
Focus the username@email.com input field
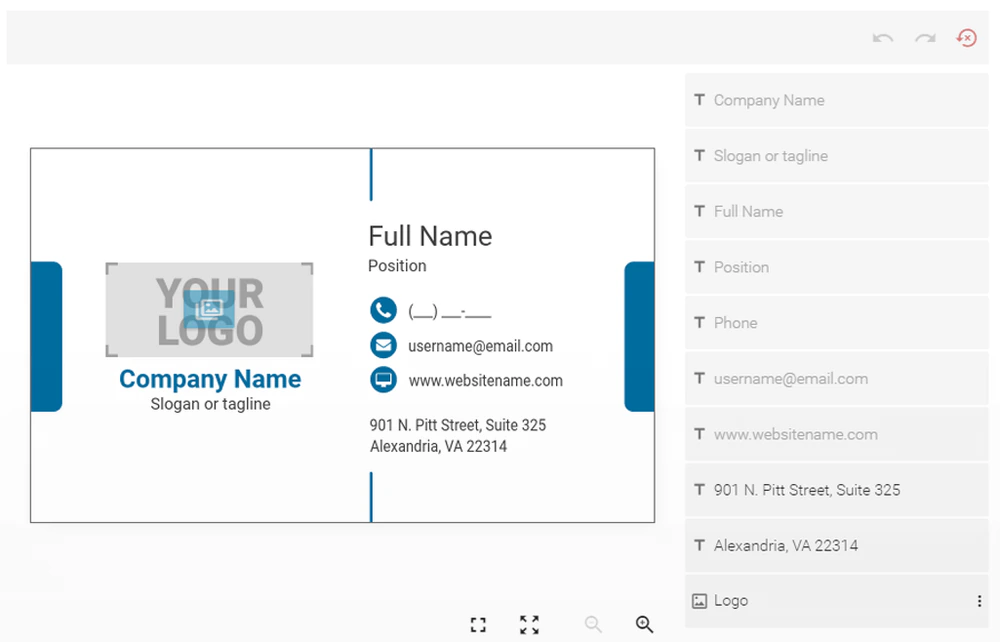click(x=837, y=379)
